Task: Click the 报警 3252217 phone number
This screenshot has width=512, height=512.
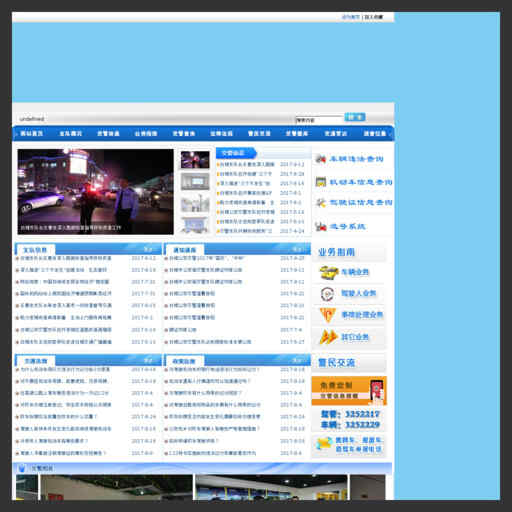Action: click(350, 414)
